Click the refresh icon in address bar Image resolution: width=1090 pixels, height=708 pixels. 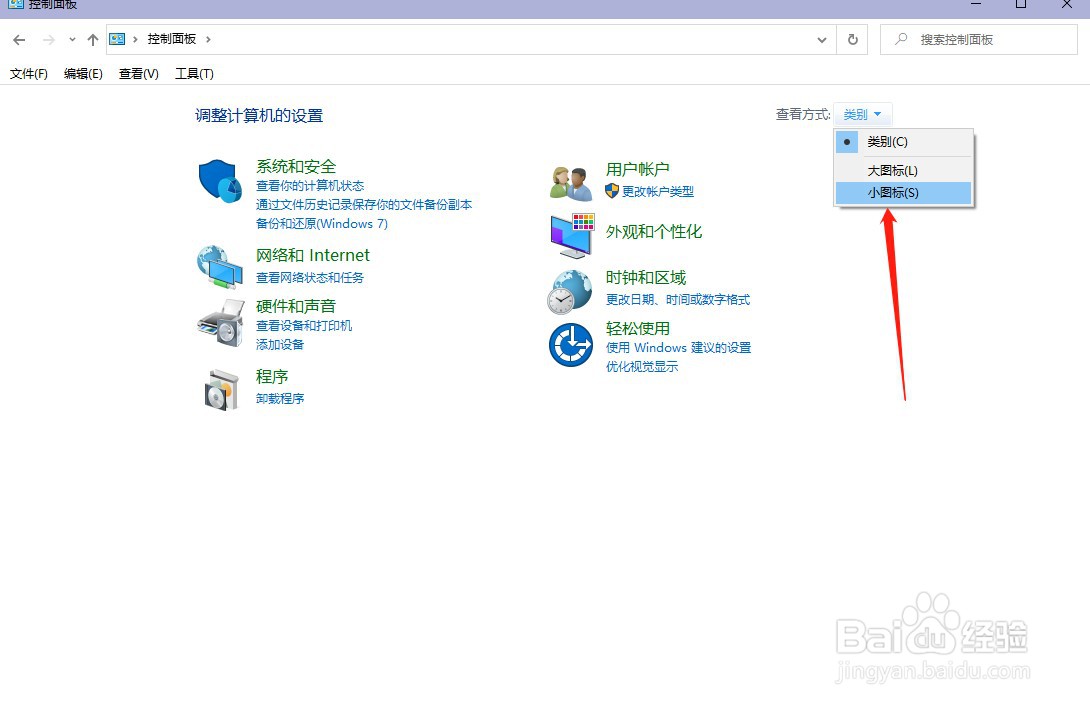[851, 39]
